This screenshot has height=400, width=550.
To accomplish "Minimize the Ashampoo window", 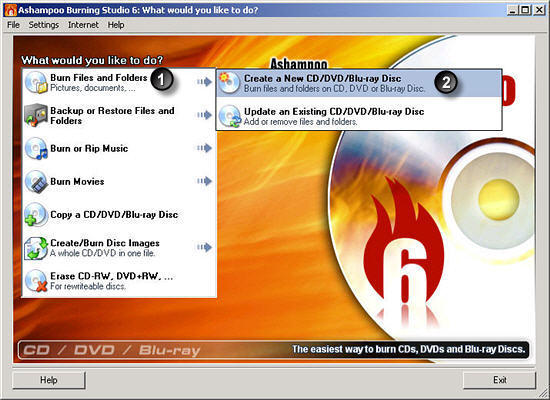I will click(x=512, y=10).
